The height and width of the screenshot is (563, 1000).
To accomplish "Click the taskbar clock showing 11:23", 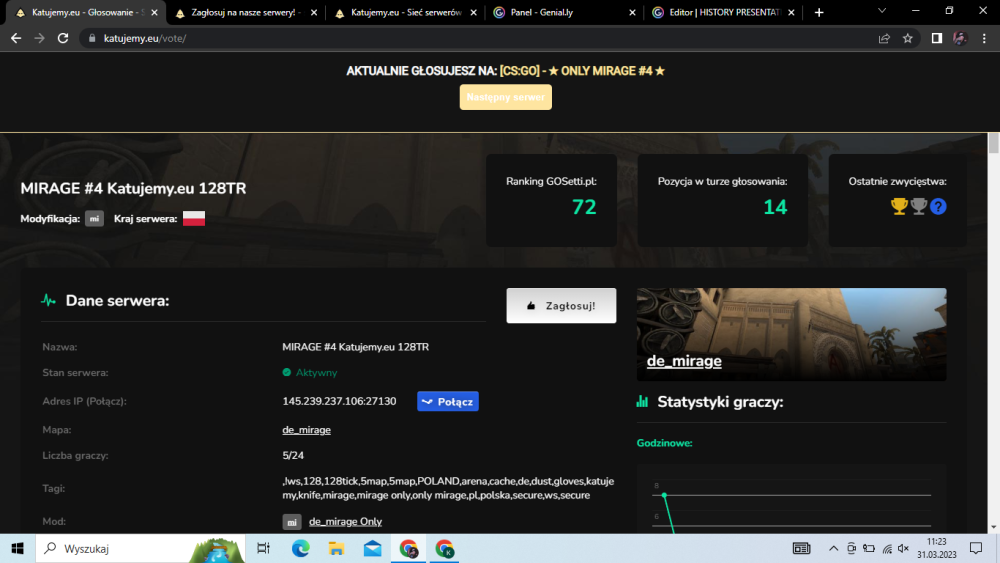I will click(x=937, y=548).
